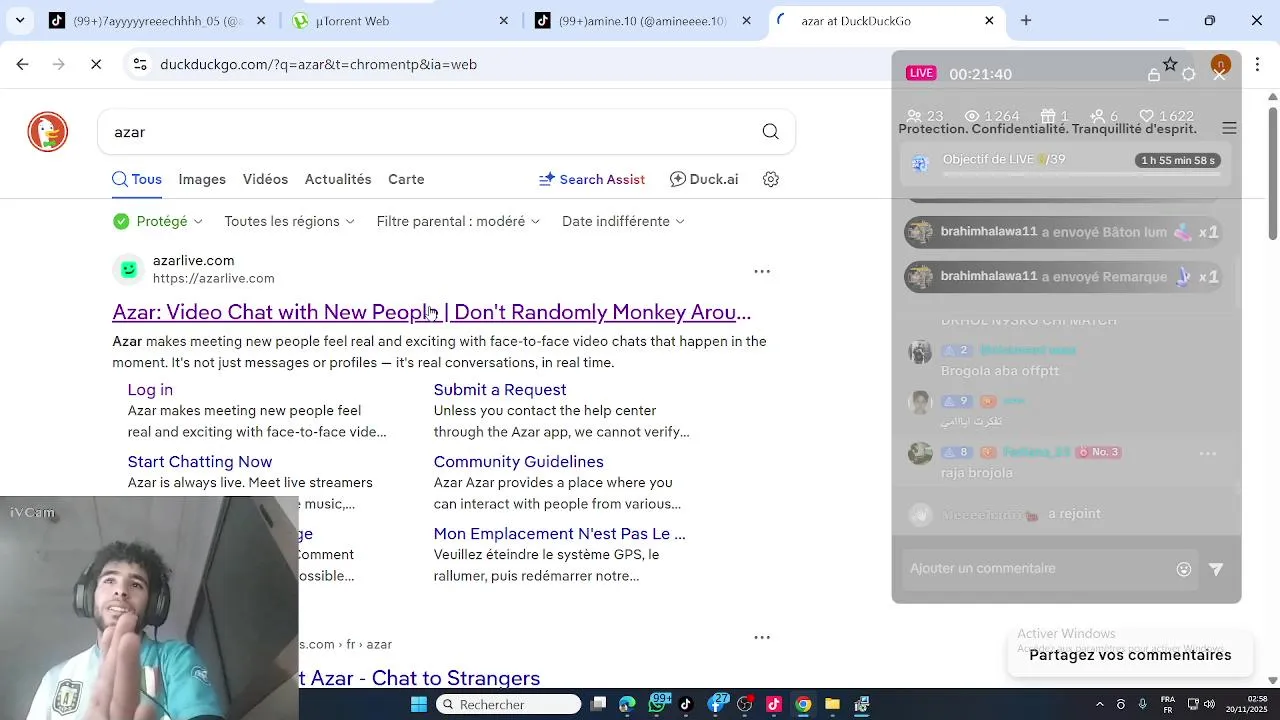Switch to Images search tab
The image size is (1280, 720).
(202, 179)
